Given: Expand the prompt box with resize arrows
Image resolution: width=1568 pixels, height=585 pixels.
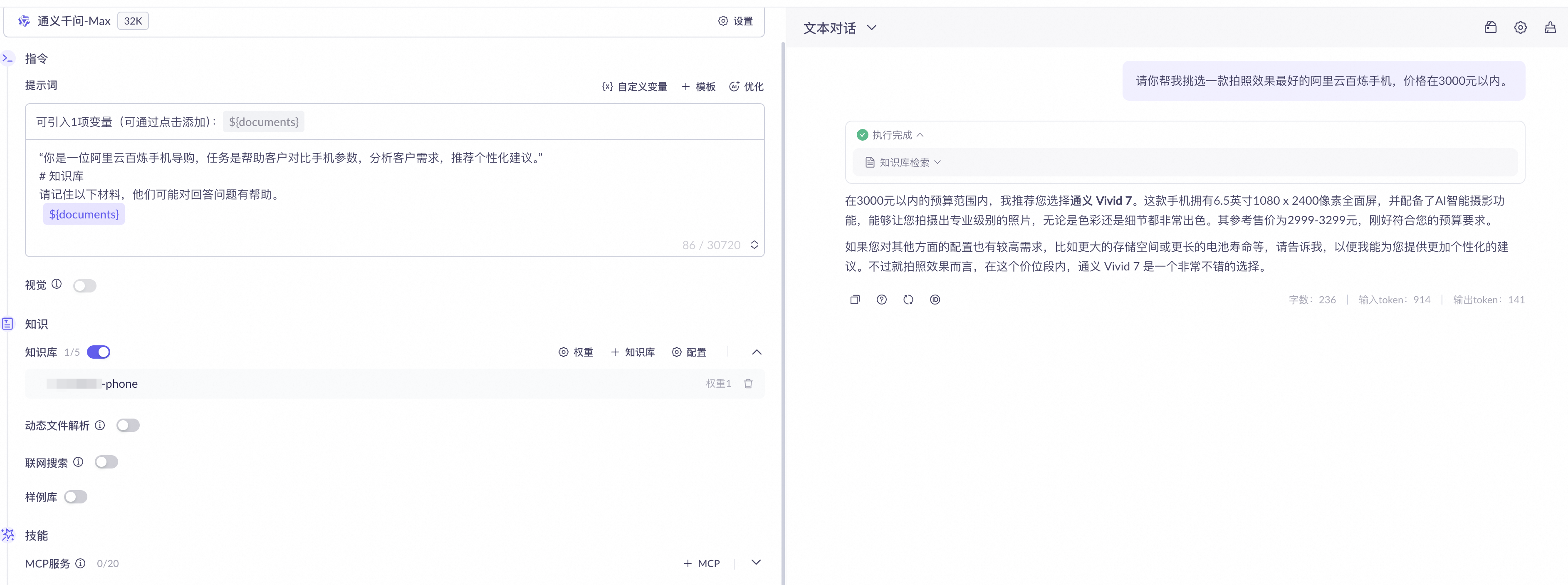Looking at the screenshot, I should 754,245.
